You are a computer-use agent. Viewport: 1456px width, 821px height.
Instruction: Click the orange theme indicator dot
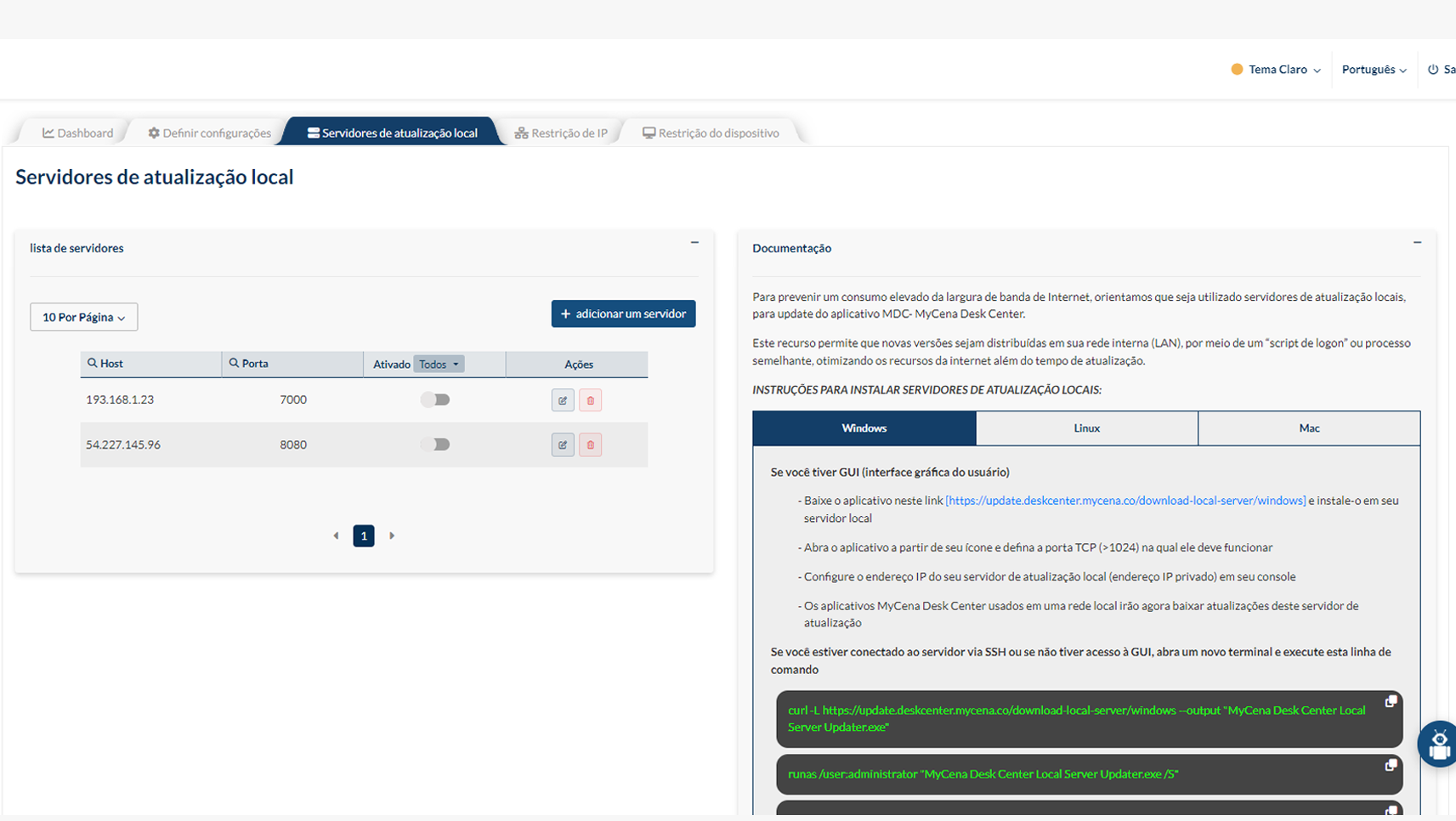click(x=1237, y=70)
